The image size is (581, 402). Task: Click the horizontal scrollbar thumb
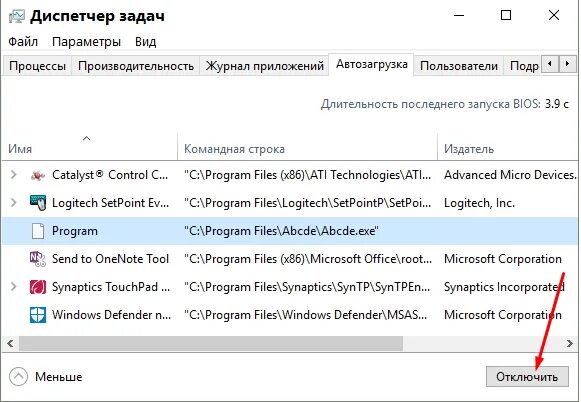pyautogui.click(x=211, y=343)
